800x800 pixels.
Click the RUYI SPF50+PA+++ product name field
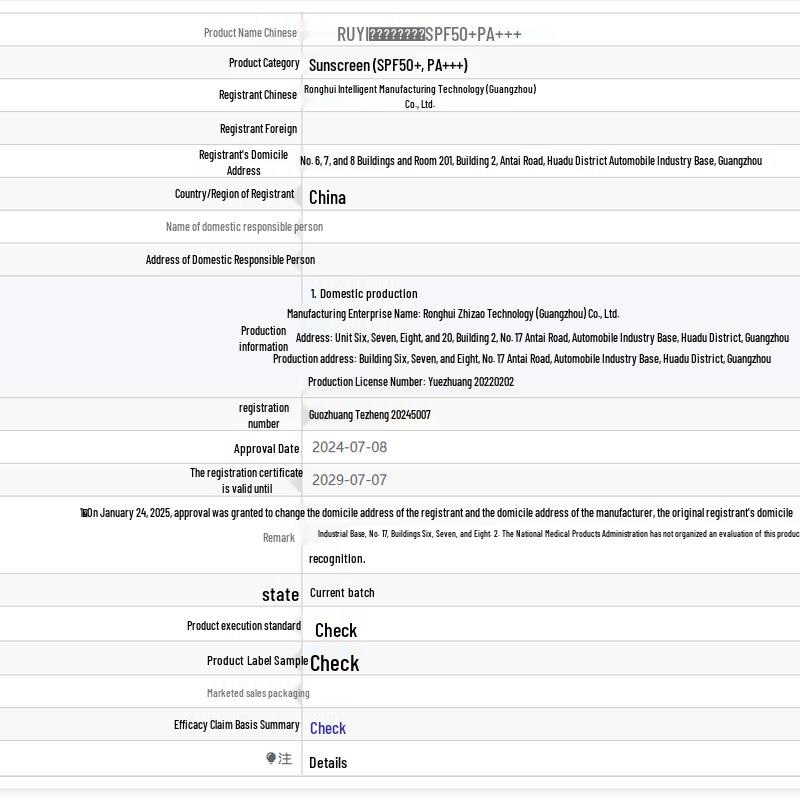click(x=429, y=34)
